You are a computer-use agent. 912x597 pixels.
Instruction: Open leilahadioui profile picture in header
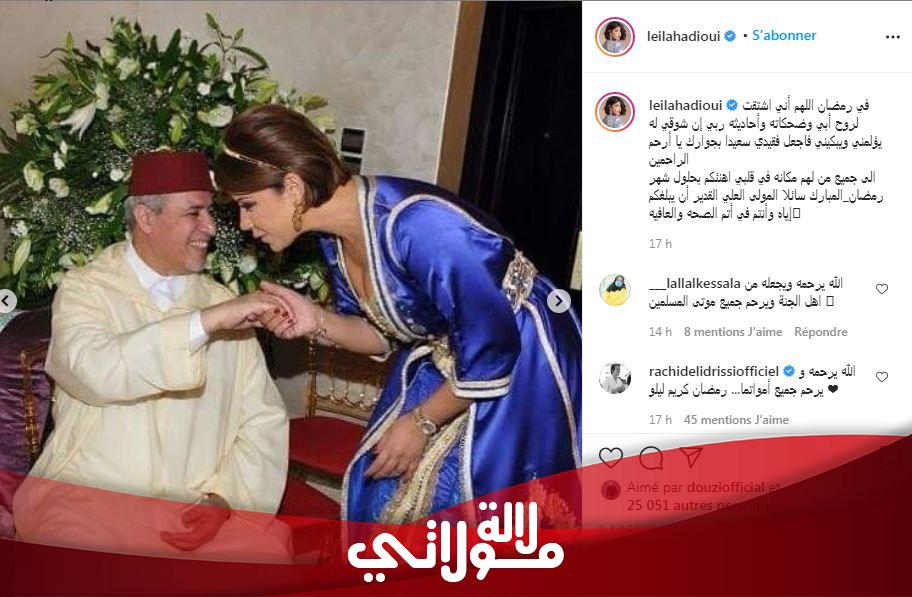pyautogui.click(x=615, y=37)
